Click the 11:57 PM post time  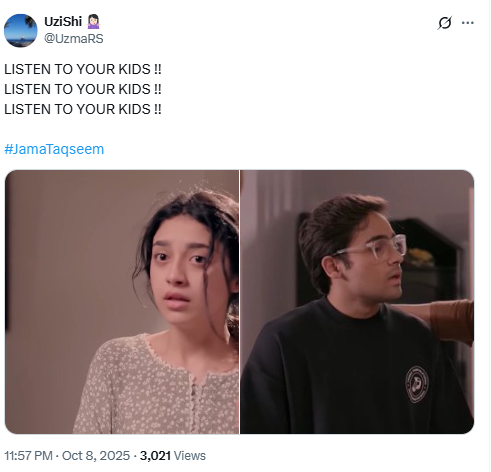[x=28, y=456]
